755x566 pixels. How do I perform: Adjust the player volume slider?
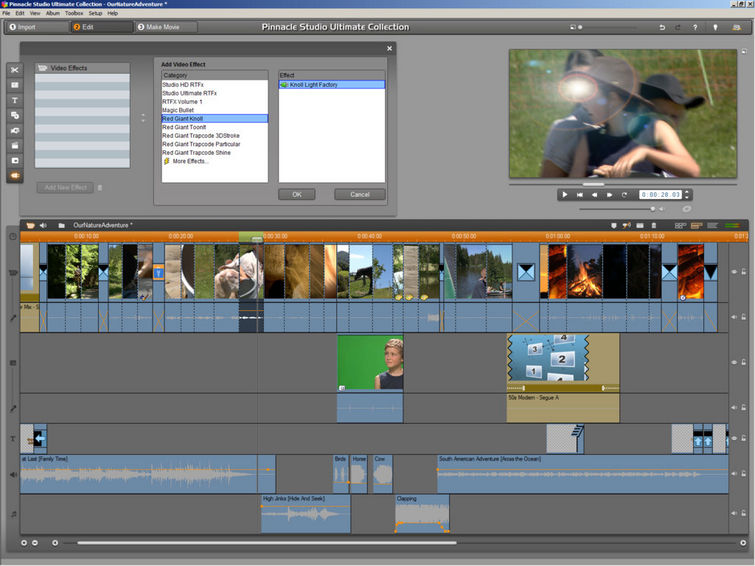click(653, 209)
